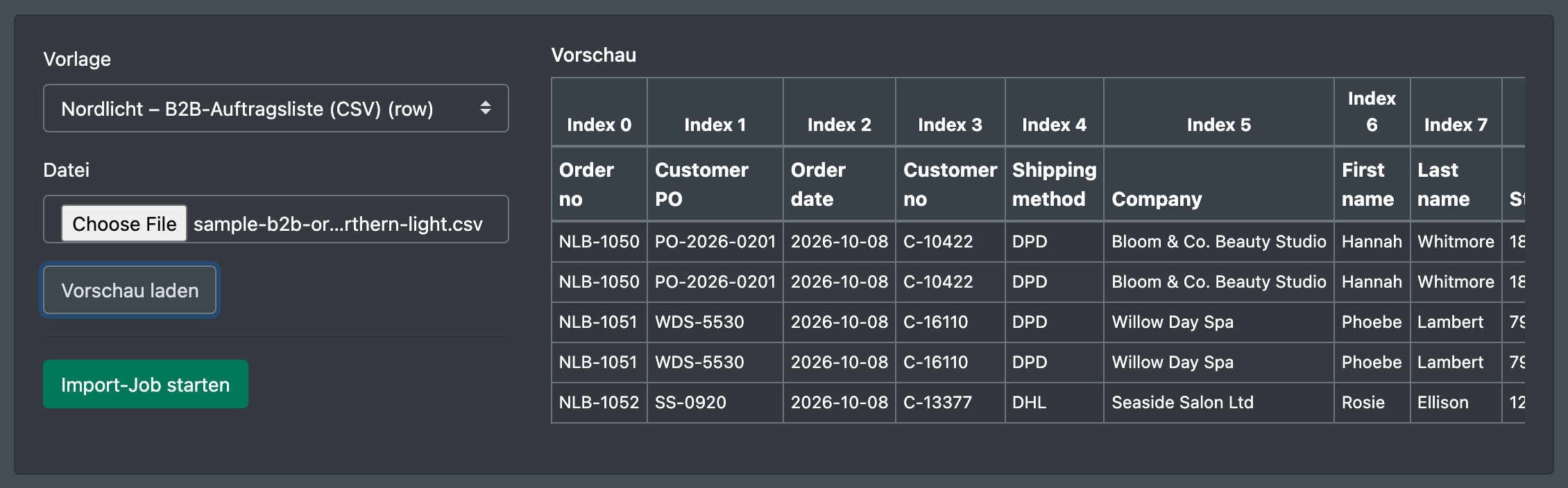
Task: Select the Index 1 column header
Action: (x=715, y=112)
